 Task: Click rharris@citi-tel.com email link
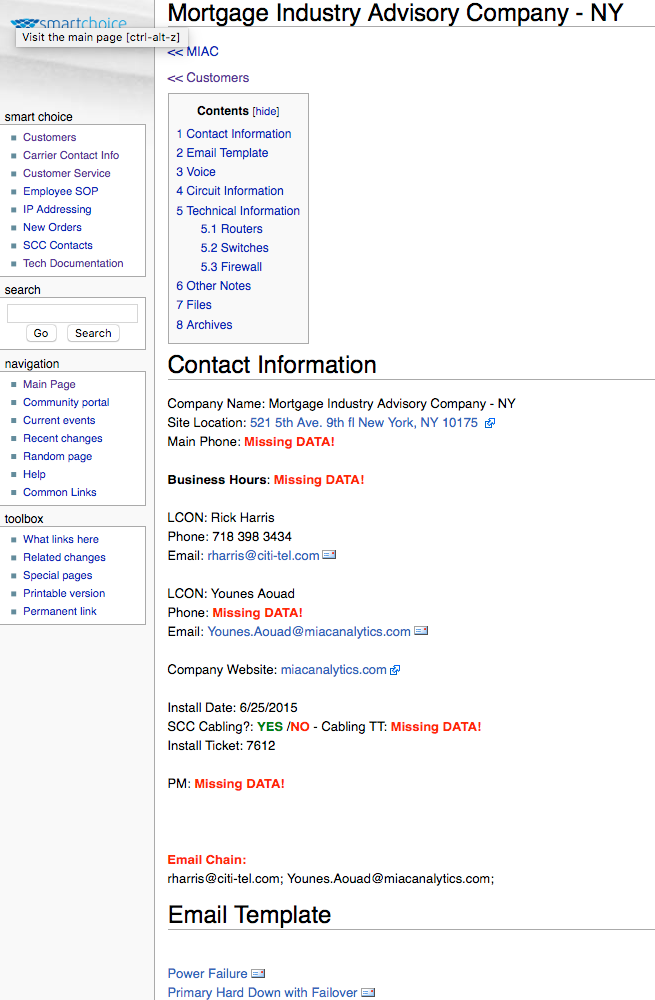(x=263, y=555)
